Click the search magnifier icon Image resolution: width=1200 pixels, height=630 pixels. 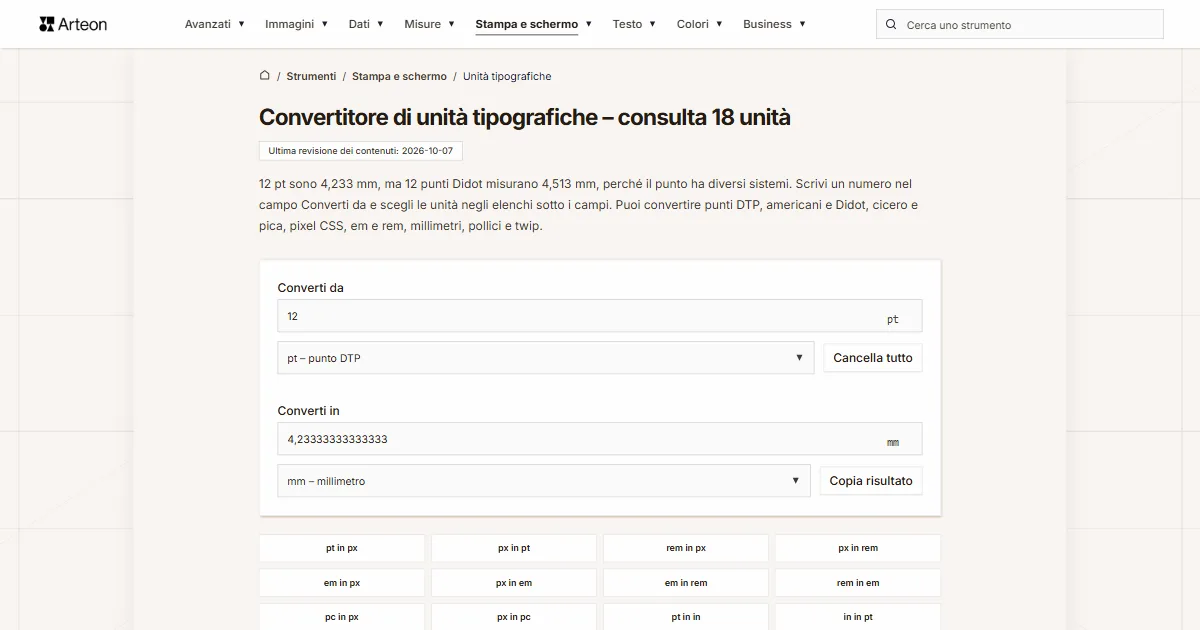pos(892,24)
